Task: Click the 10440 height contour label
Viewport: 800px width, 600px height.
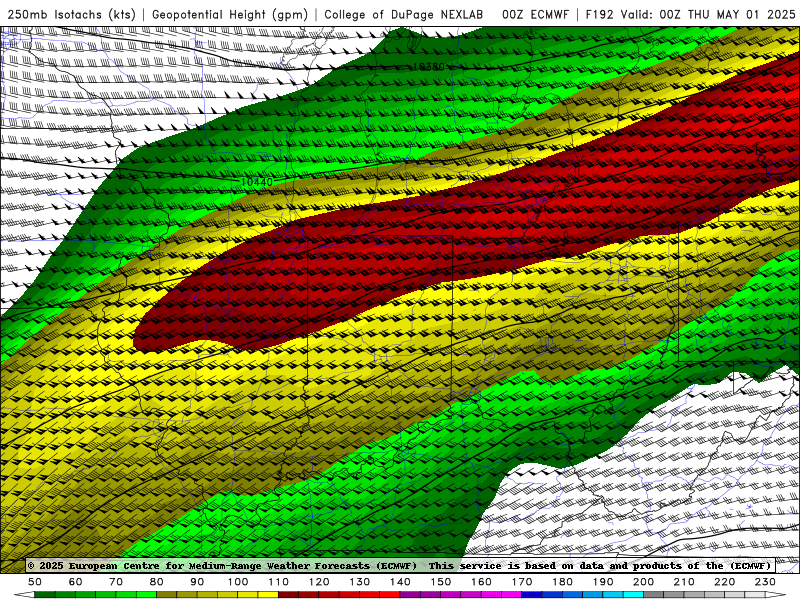Action: click(x=257, y=182)
